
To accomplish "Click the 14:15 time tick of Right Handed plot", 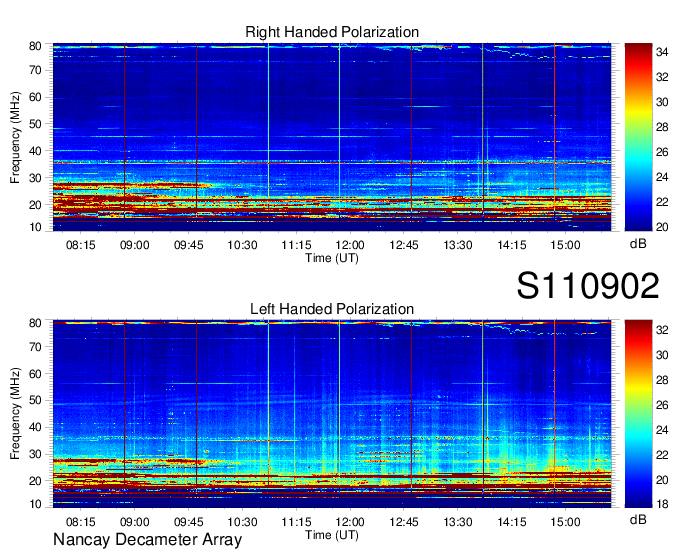I will [x=512, y=245].
